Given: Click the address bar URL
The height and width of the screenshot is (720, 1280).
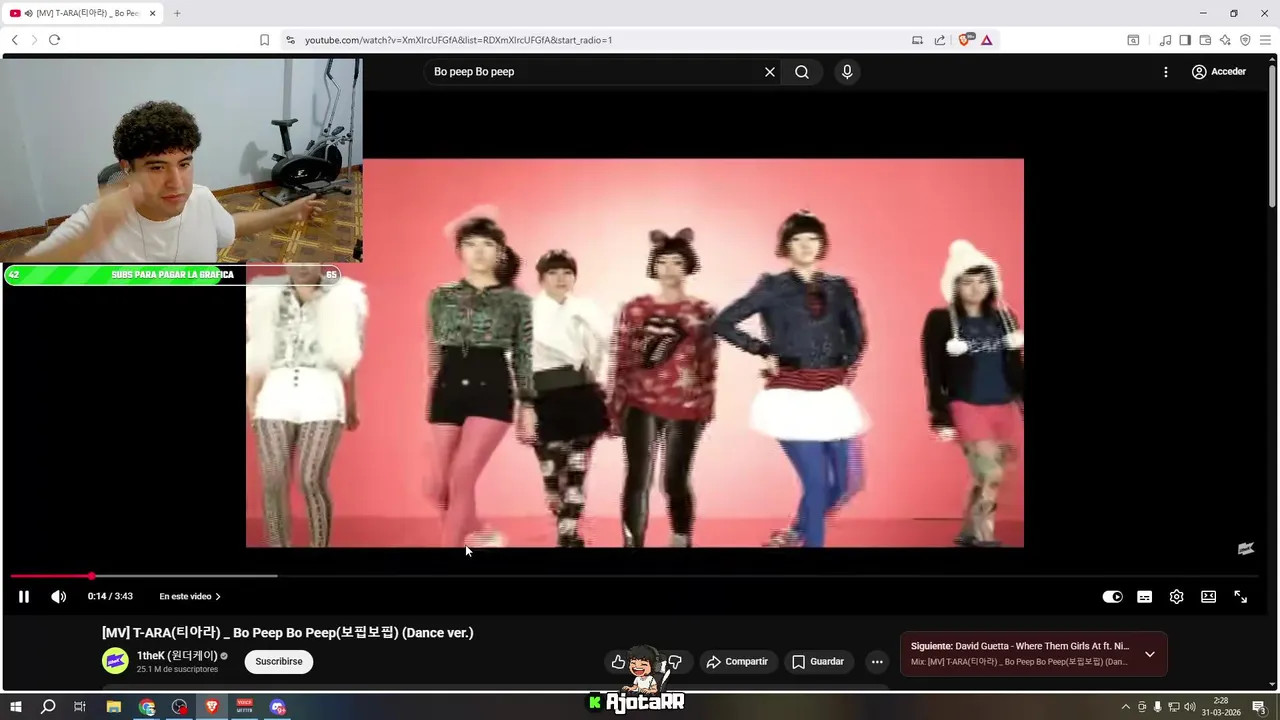Looking at the screenshot, I should (458, 40).
